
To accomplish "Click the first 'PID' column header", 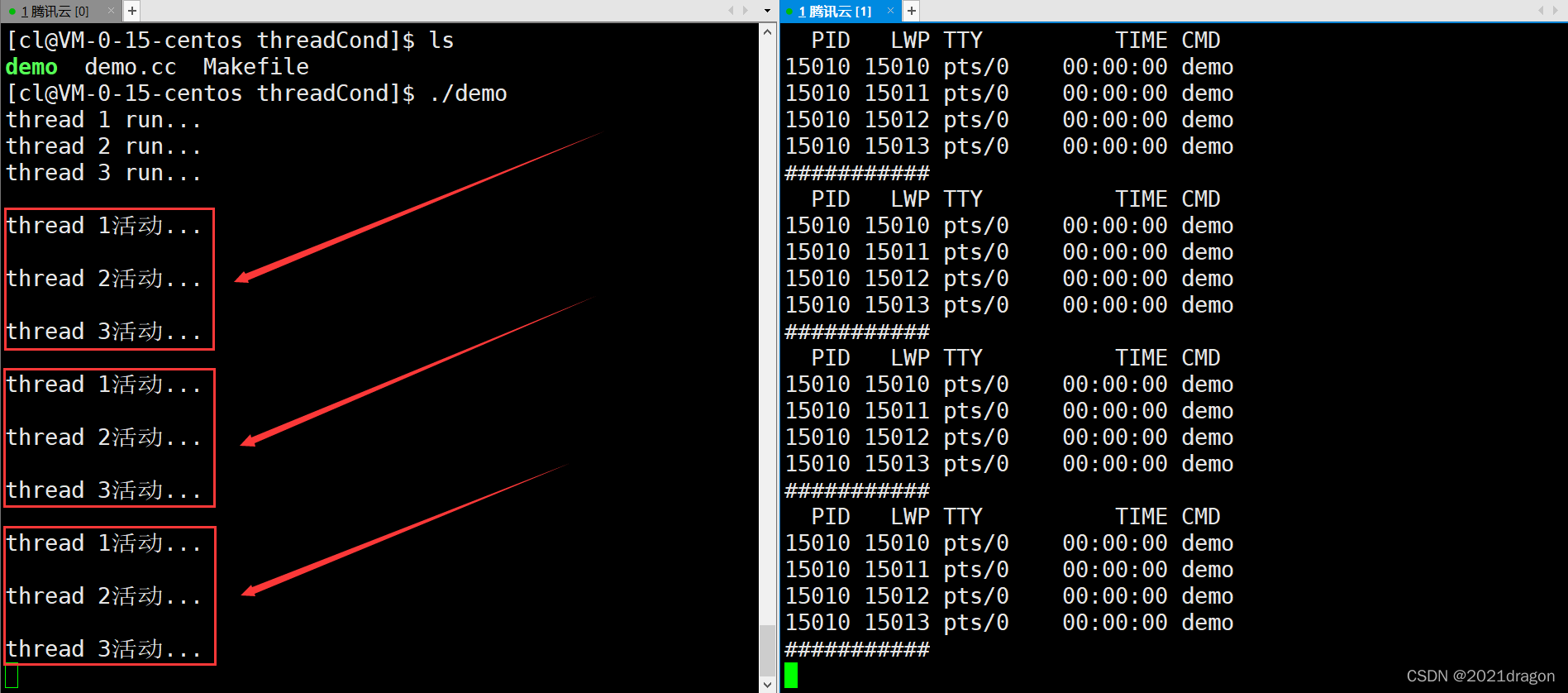I will click(x=830, y=41).
